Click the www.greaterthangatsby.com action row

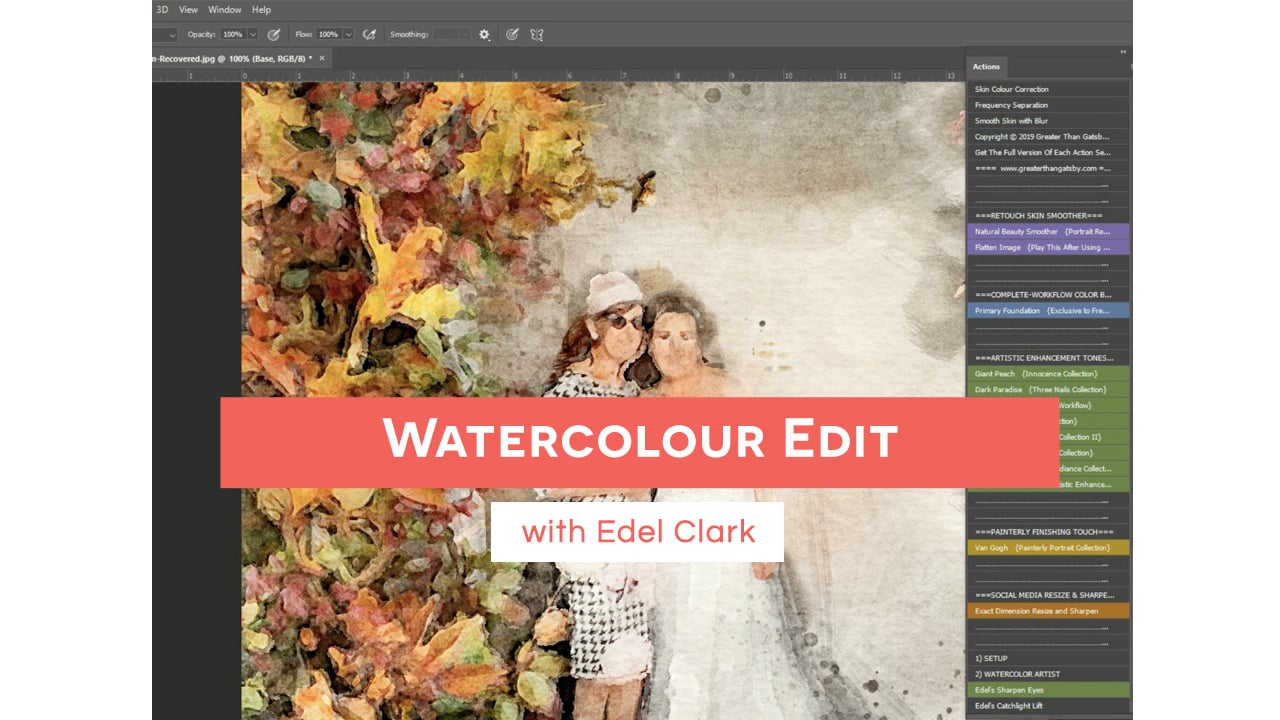(x=1048, y=168)
